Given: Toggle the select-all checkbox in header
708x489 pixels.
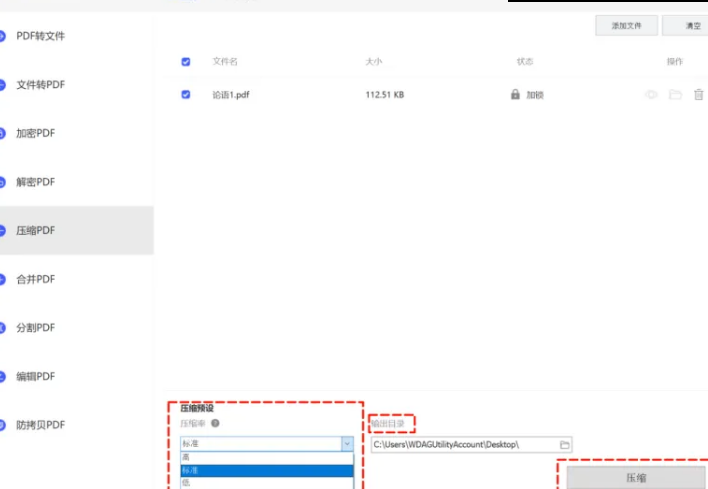Looking at the screenshot, I should pos(186,62).
